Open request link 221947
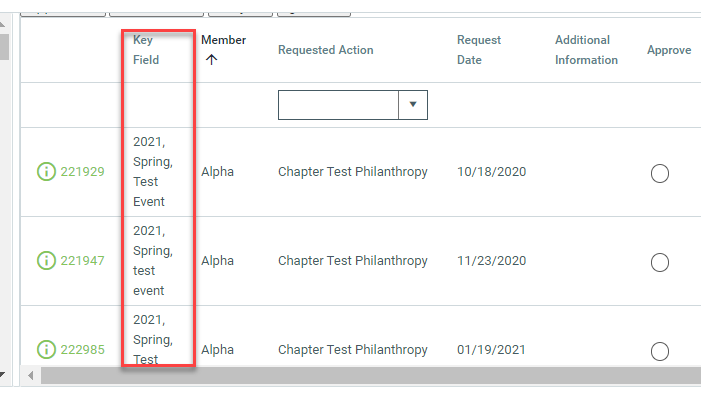This screenshot has width=701, height=394. (x=83, y=260)
